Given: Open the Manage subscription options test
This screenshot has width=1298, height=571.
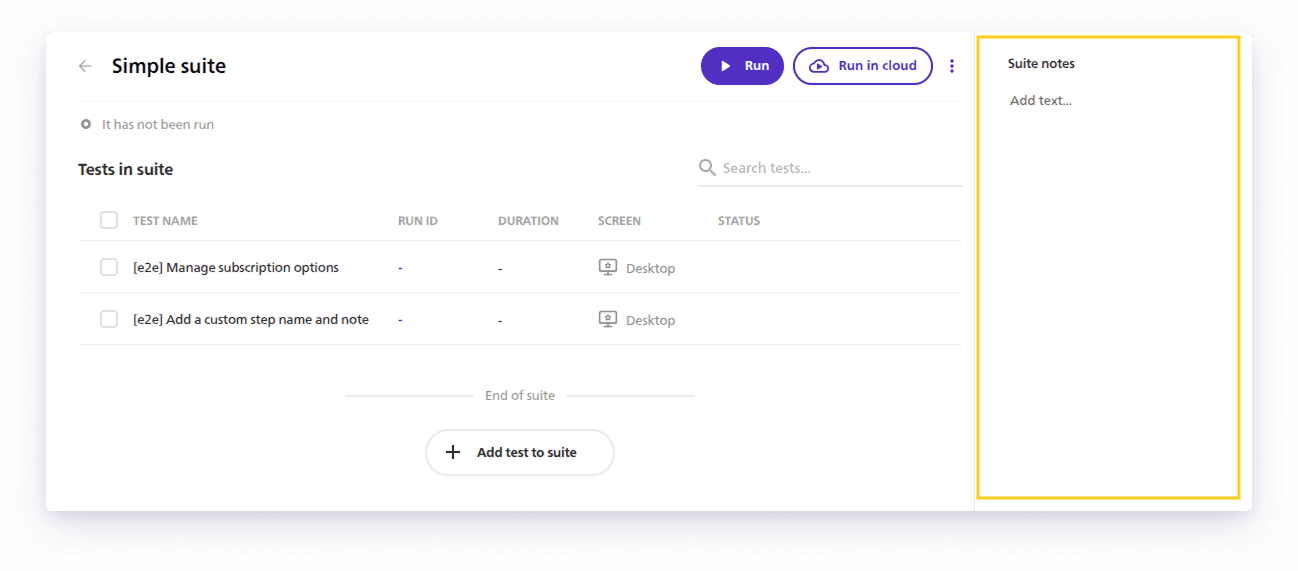Looking at the screenshot, I should 236,268.
